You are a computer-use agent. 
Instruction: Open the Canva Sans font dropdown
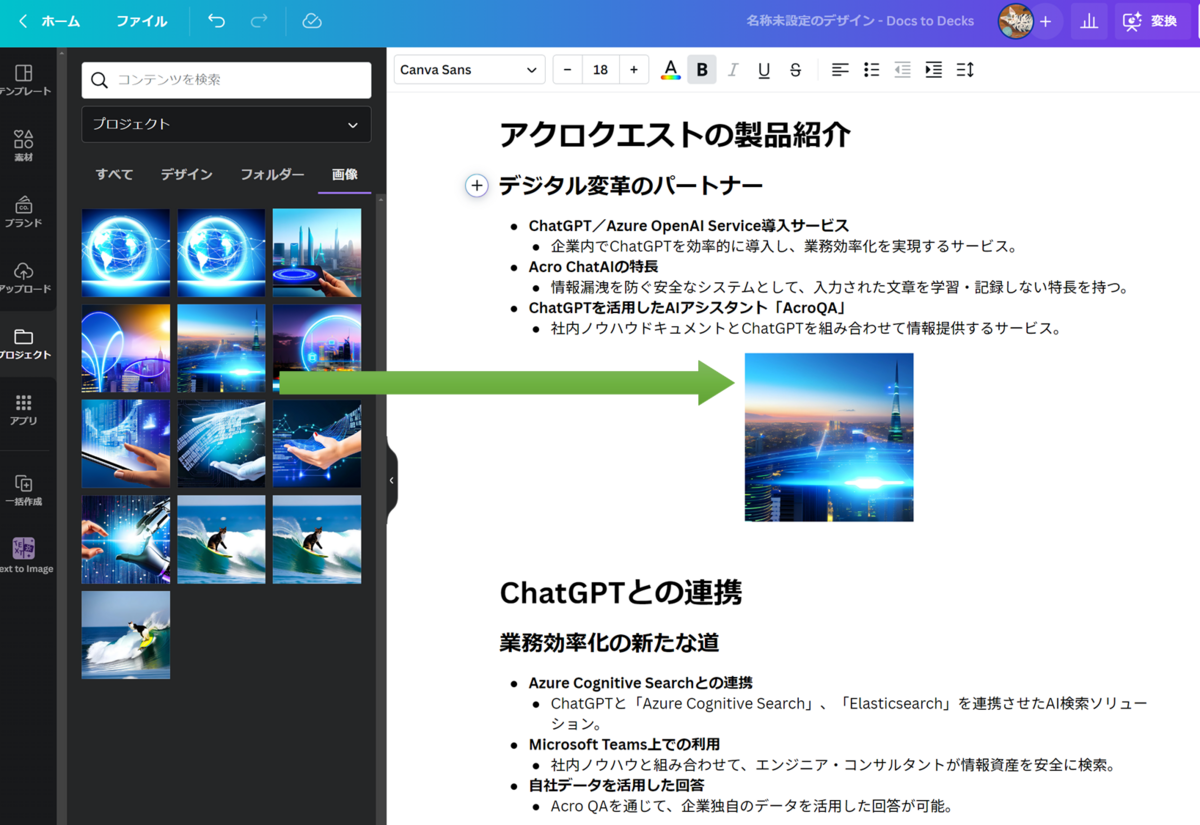469,70
